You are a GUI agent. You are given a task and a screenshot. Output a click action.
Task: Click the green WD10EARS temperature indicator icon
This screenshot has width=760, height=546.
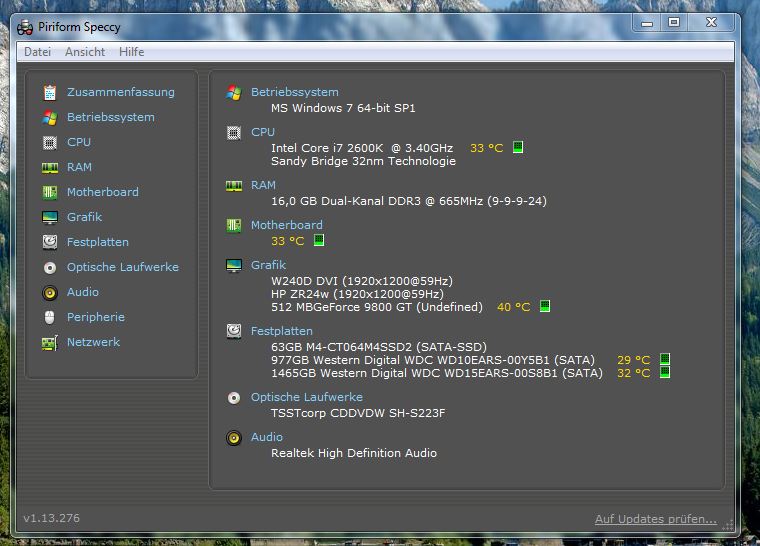pos(665,359)
